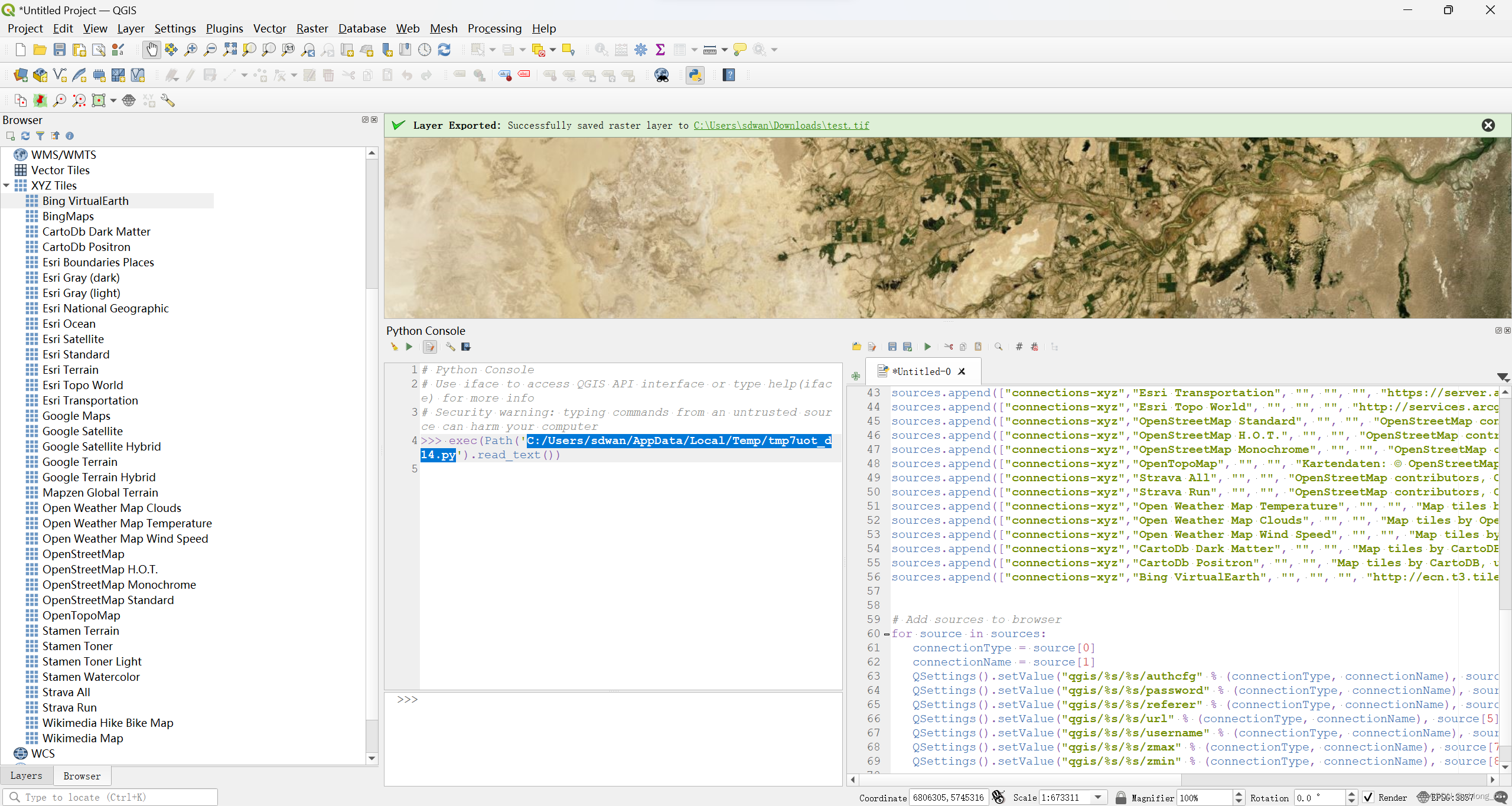
Task: Toggle Editing mode in the toolbar
Action: pyautogui.click(x=190, y=75)
